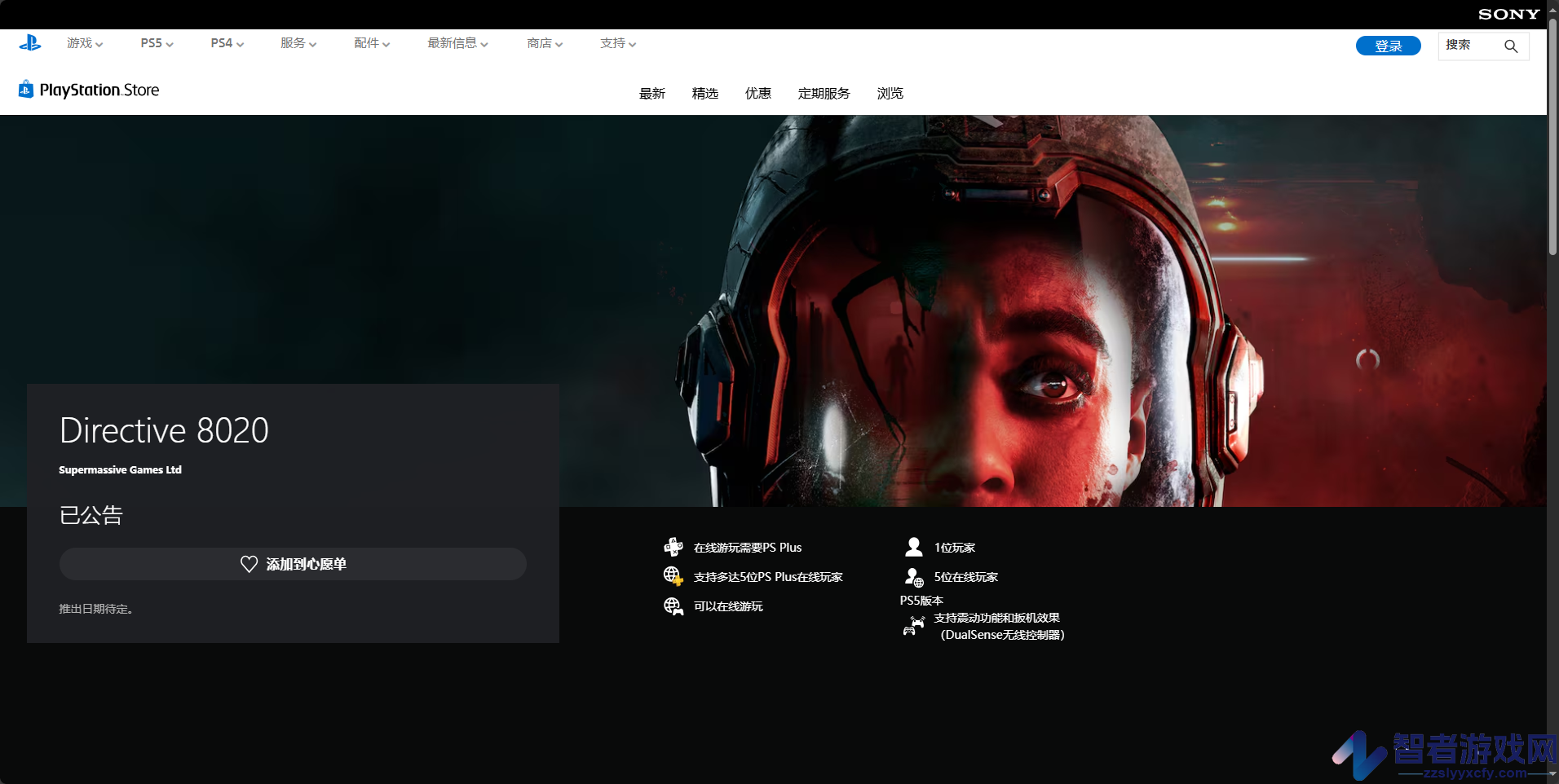Click the 在线游玩需要PS Plus text
Screen dimensions: 1559x784
748,548
